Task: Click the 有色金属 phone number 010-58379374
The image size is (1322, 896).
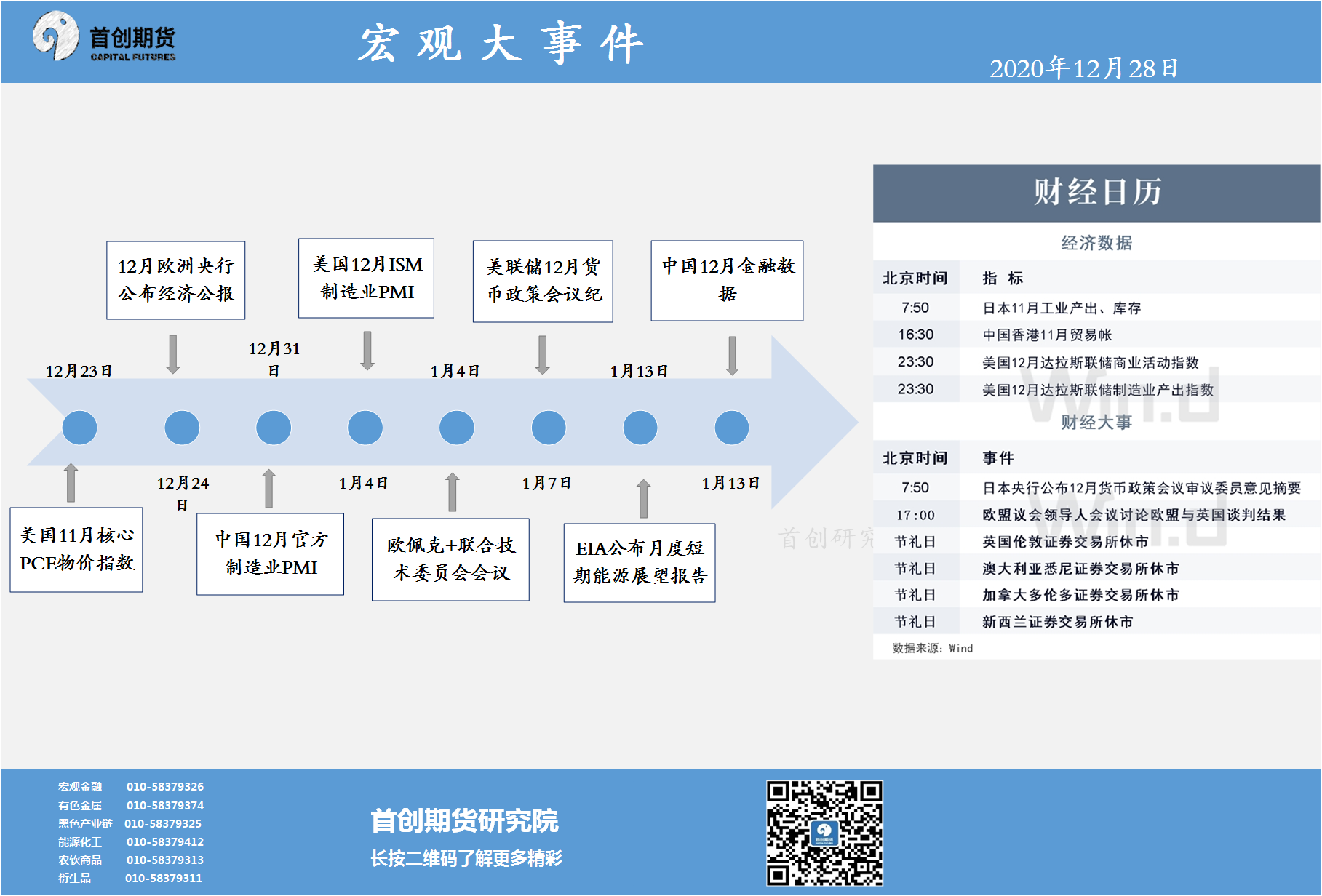Action: click(x=165, y=805)
